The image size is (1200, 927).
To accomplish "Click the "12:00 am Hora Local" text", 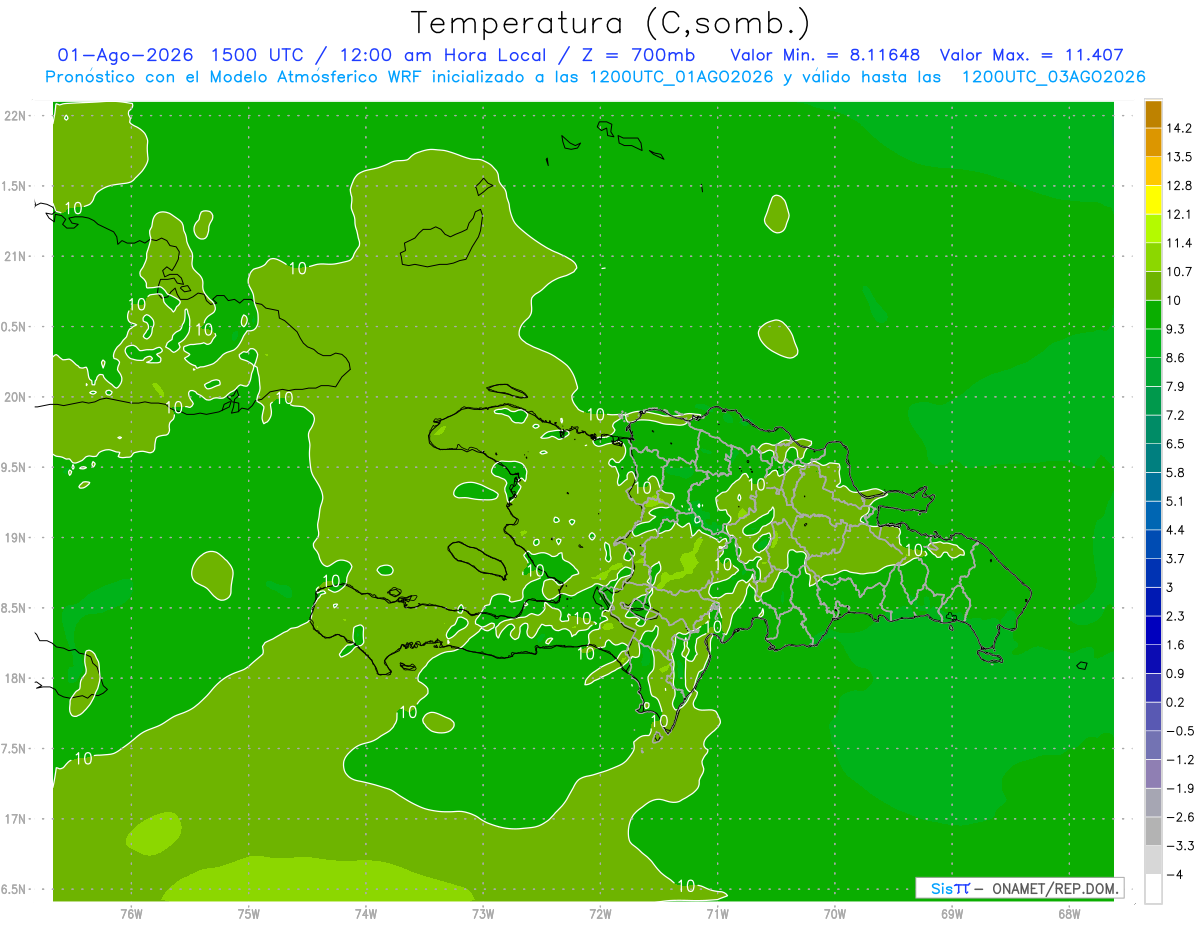I will click(x=445, y=55).
